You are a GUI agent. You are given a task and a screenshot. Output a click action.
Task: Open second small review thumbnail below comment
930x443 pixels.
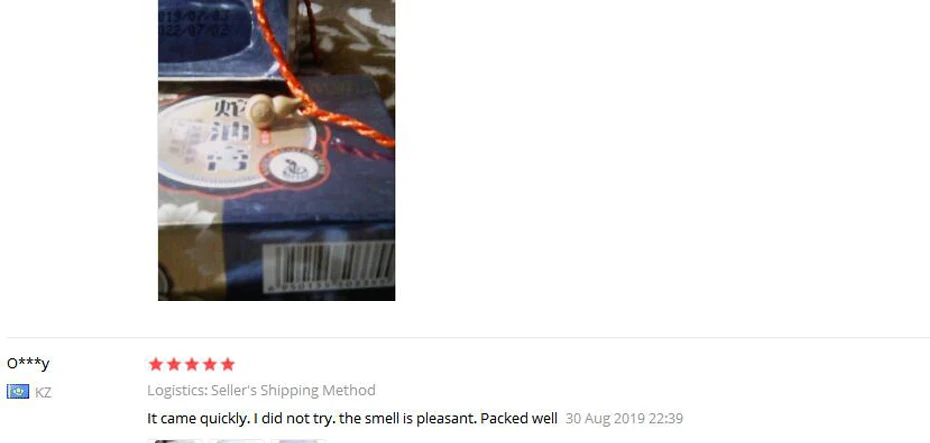click(x=237, y=441)
